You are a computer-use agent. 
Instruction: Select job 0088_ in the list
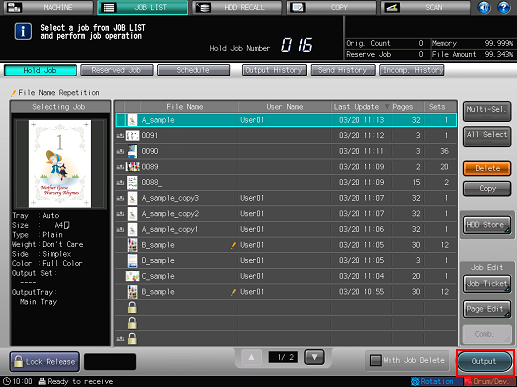(286, 183)
